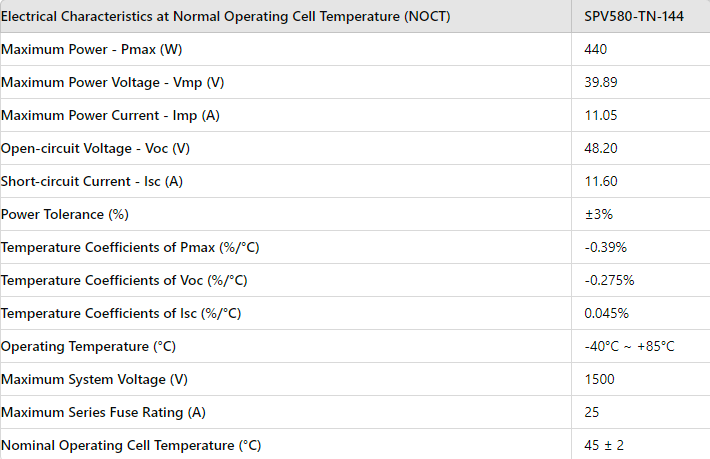The width and height of the screenshot is (710, 459).
Task: Click the 1500 maximum system voltage value
Action: (x=599, y=379)
